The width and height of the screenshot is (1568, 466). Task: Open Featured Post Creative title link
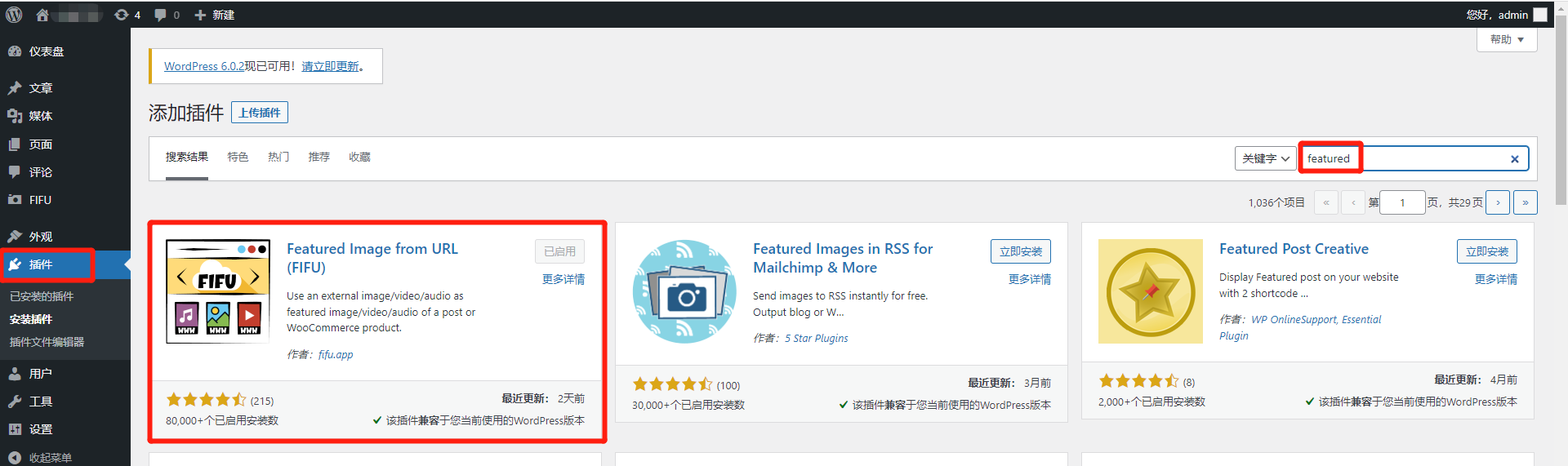click(1294, 249)
